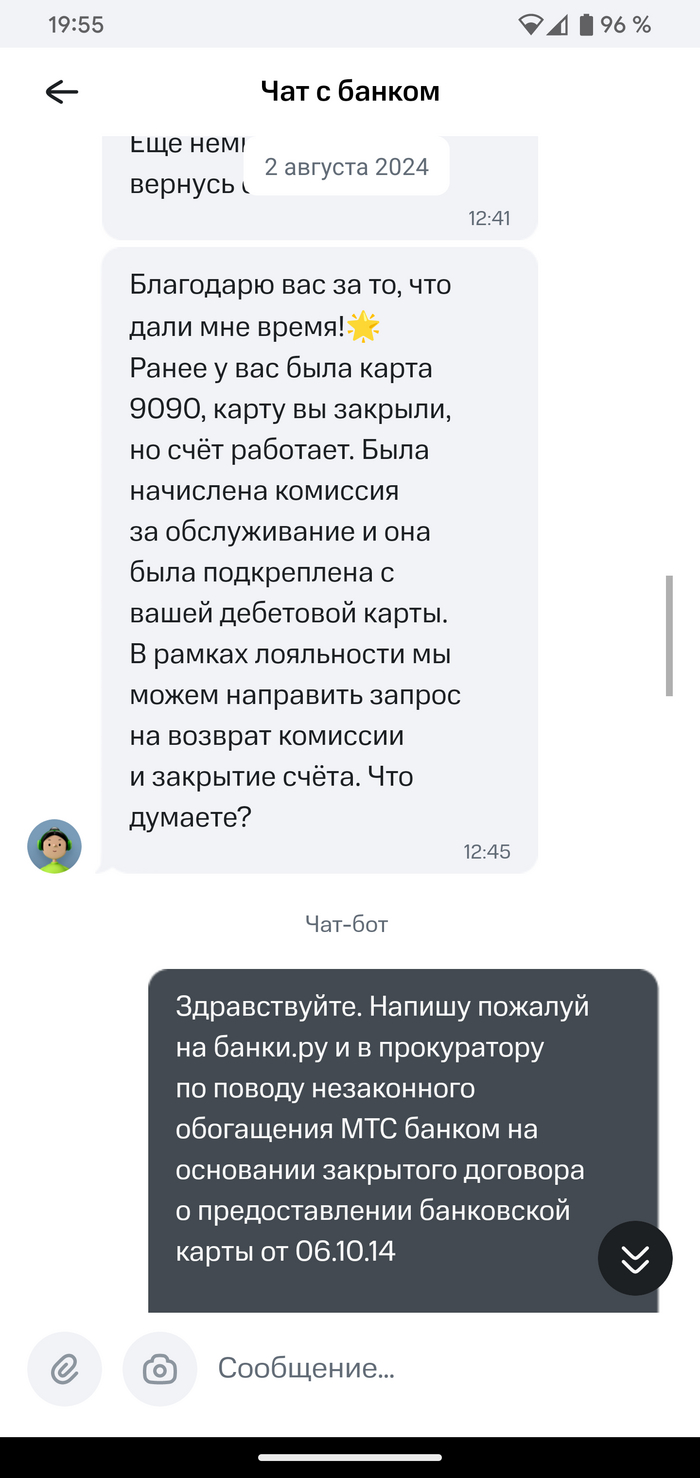This screenshot has width=700, height=1478.
Task: Tap the star emoji in the bank message
Action: pos(363,327)
